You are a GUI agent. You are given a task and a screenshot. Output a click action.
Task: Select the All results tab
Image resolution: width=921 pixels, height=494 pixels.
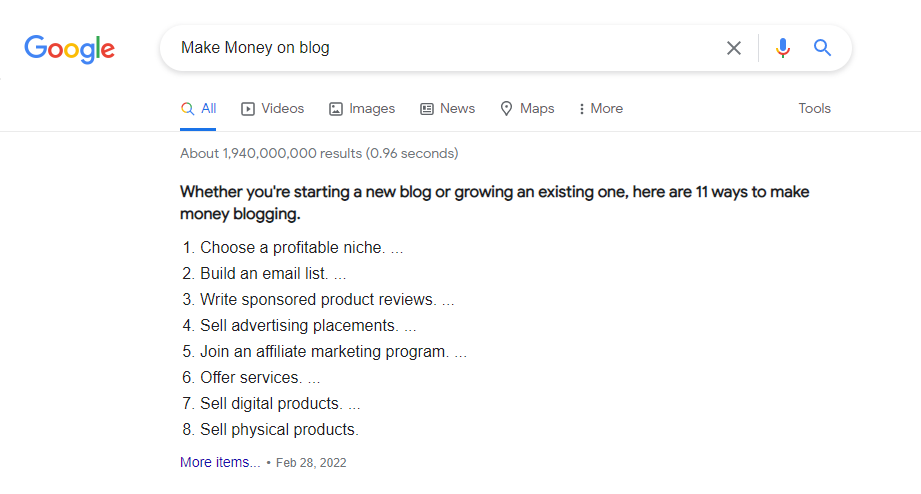click(x=198, y=109)
